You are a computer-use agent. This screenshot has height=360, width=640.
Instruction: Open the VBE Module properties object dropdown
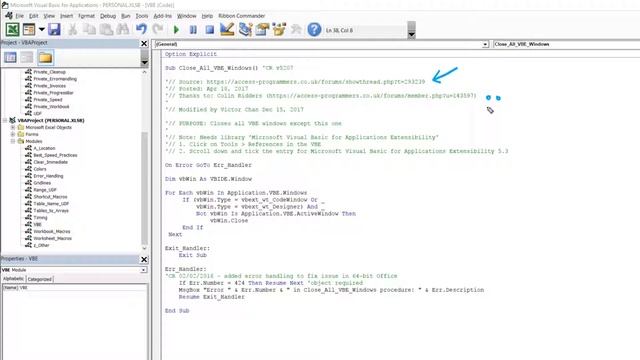click(143, 270)
